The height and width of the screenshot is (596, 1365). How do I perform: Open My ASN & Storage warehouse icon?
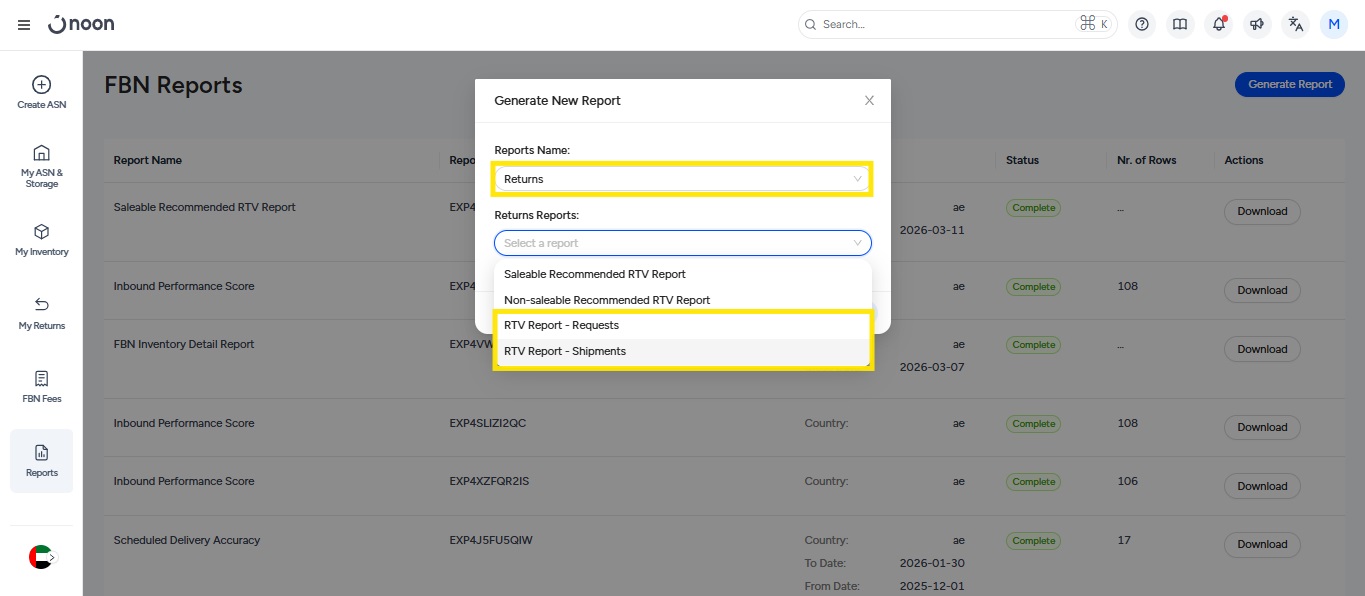(42, 153)
